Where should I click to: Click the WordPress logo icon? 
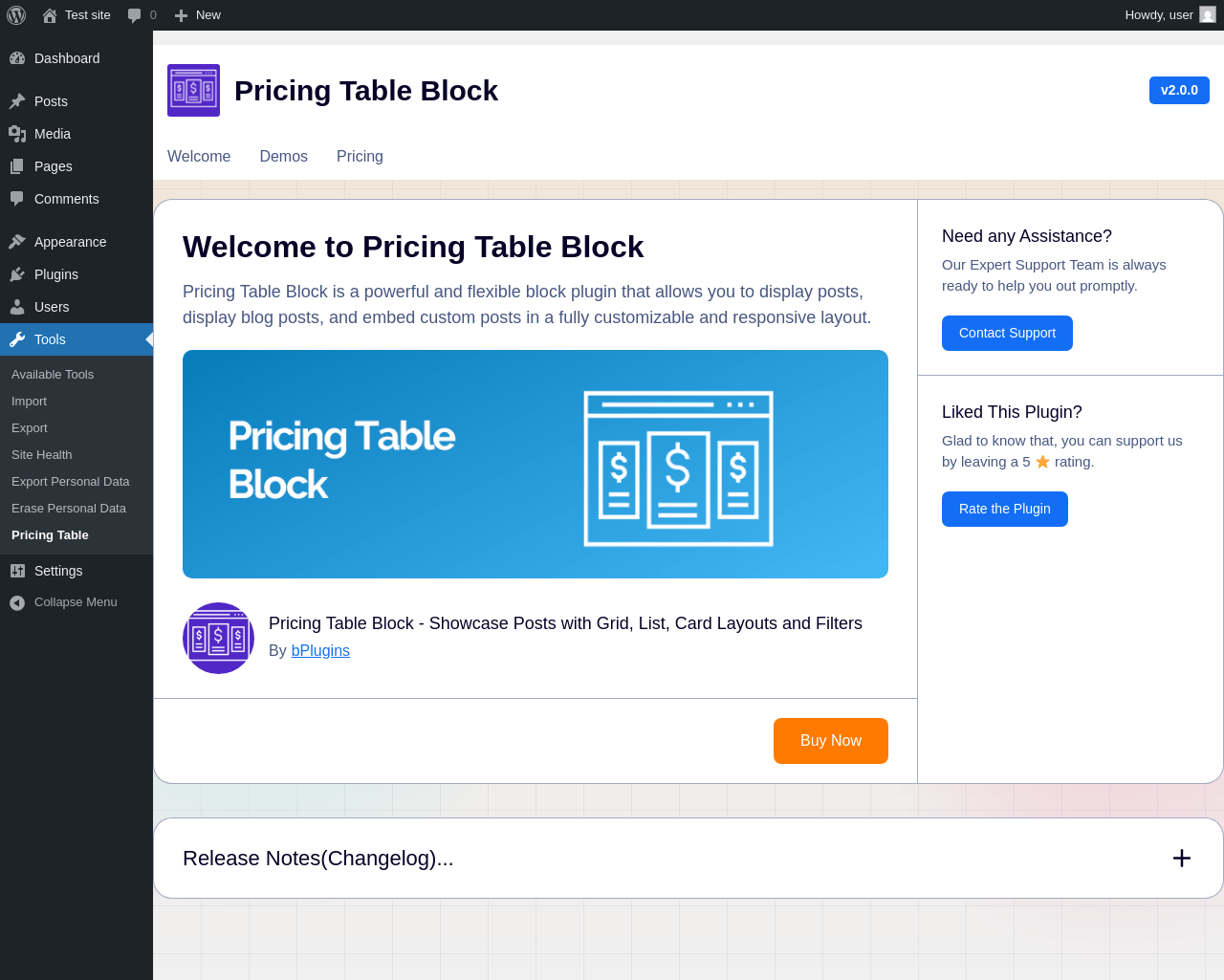coord(16,15)
